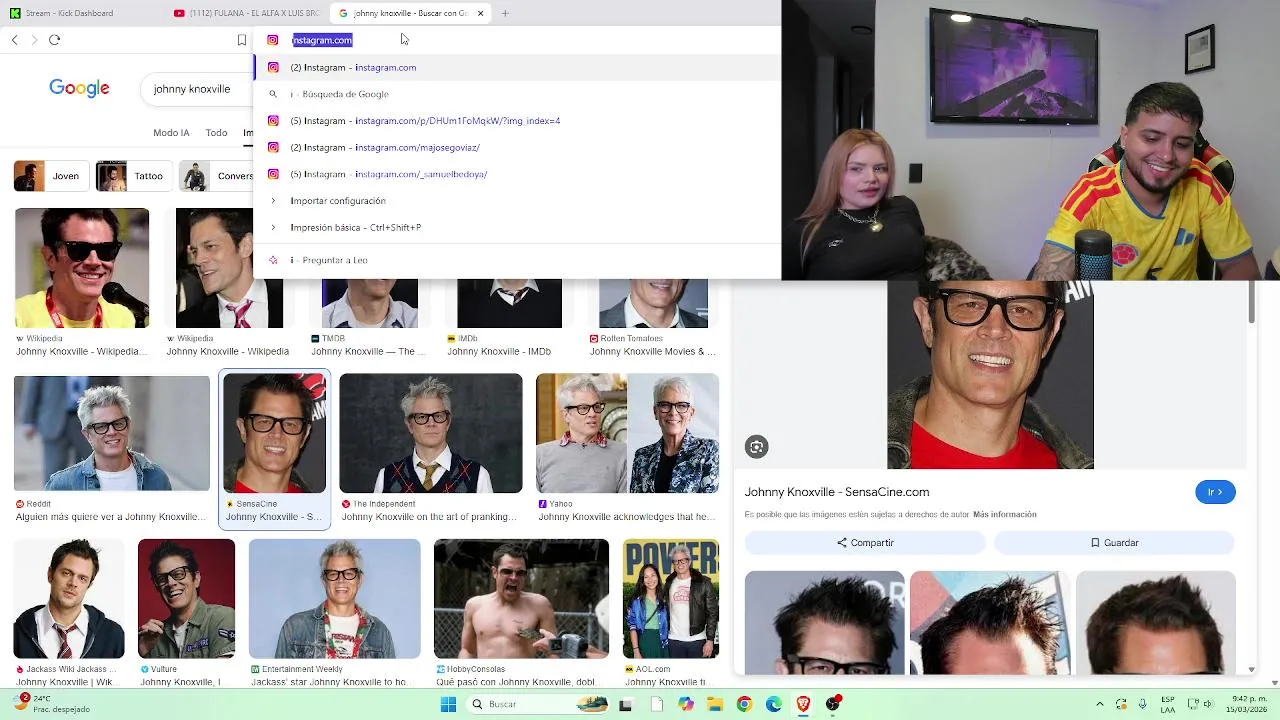Choose the (2) Instagram - instagram.com suggestion
1280x720 pixels.
coord(517,67)
